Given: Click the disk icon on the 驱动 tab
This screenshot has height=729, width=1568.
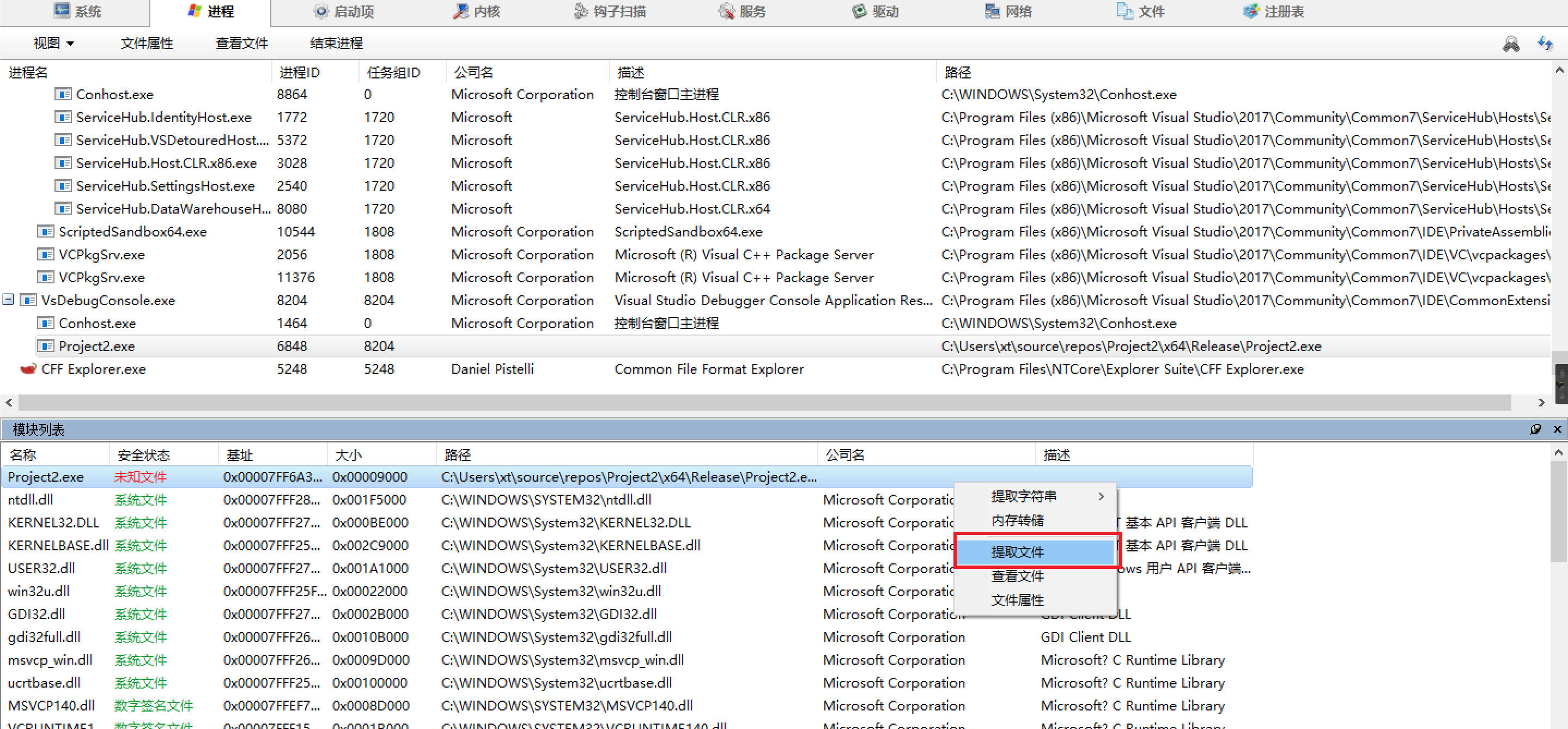Looking at the screenshot, I should coord(859,11).
